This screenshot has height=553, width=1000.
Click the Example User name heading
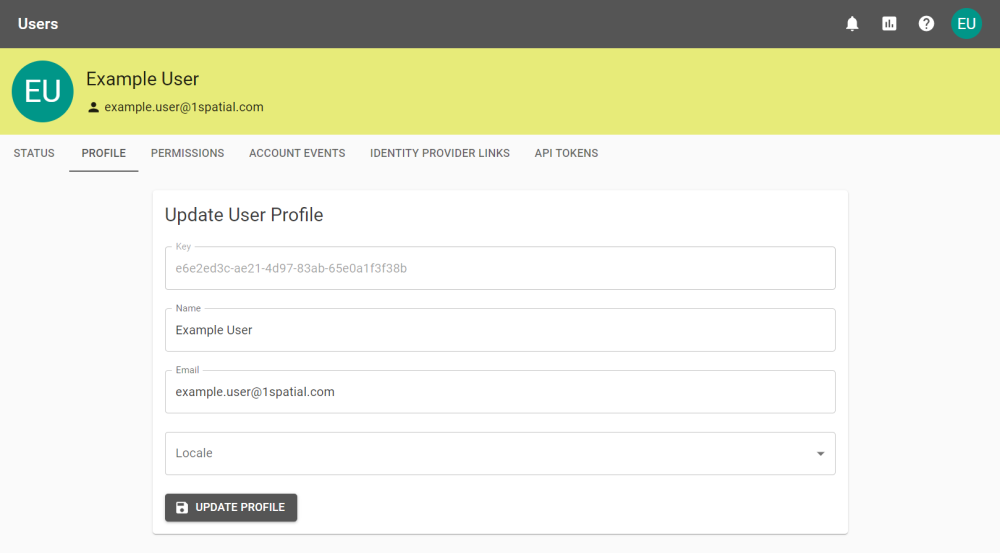[142, 79]
